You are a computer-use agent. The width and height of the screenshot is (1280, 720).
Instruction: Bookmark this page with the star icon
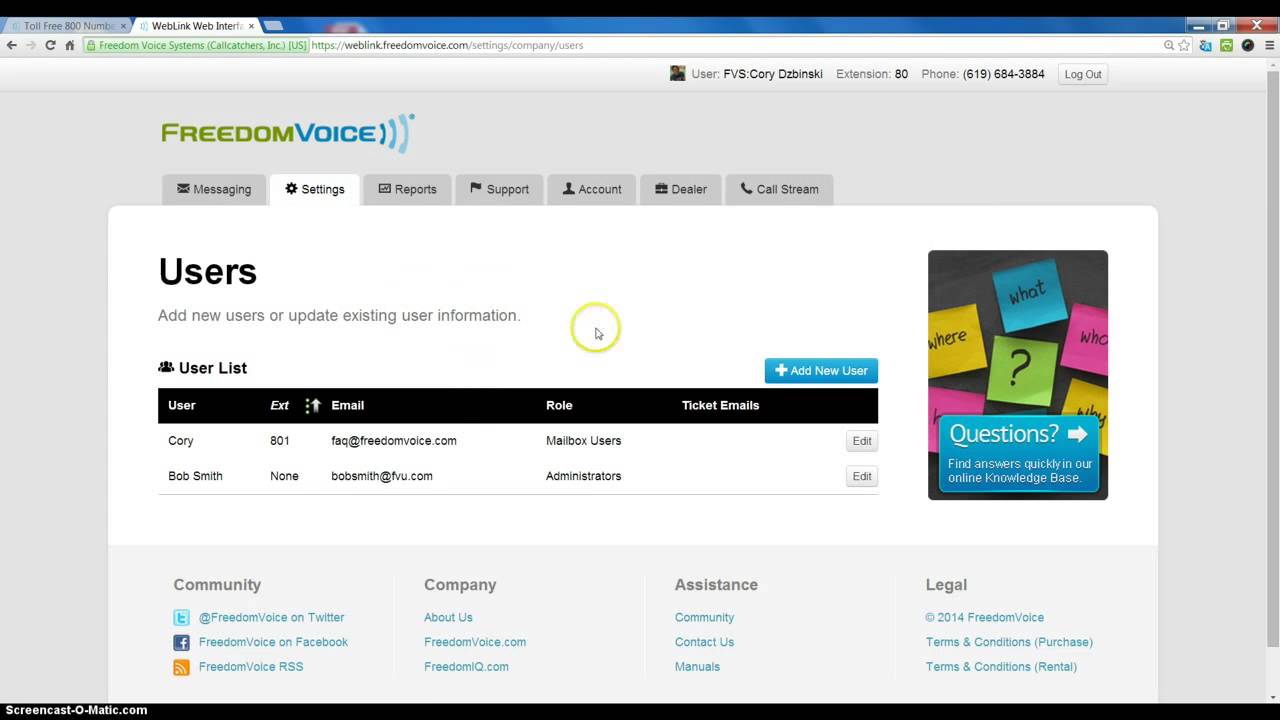pos(1184,45)
